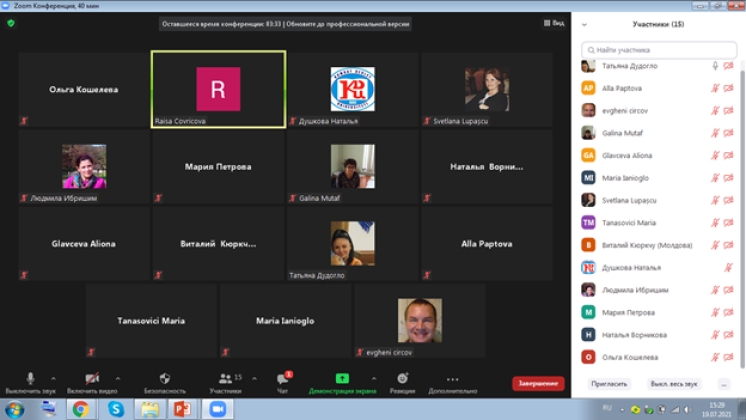Collapse participants panel with chevron
Screen dimensions: 746x420
pyautogui.click(x=584, y=24)
